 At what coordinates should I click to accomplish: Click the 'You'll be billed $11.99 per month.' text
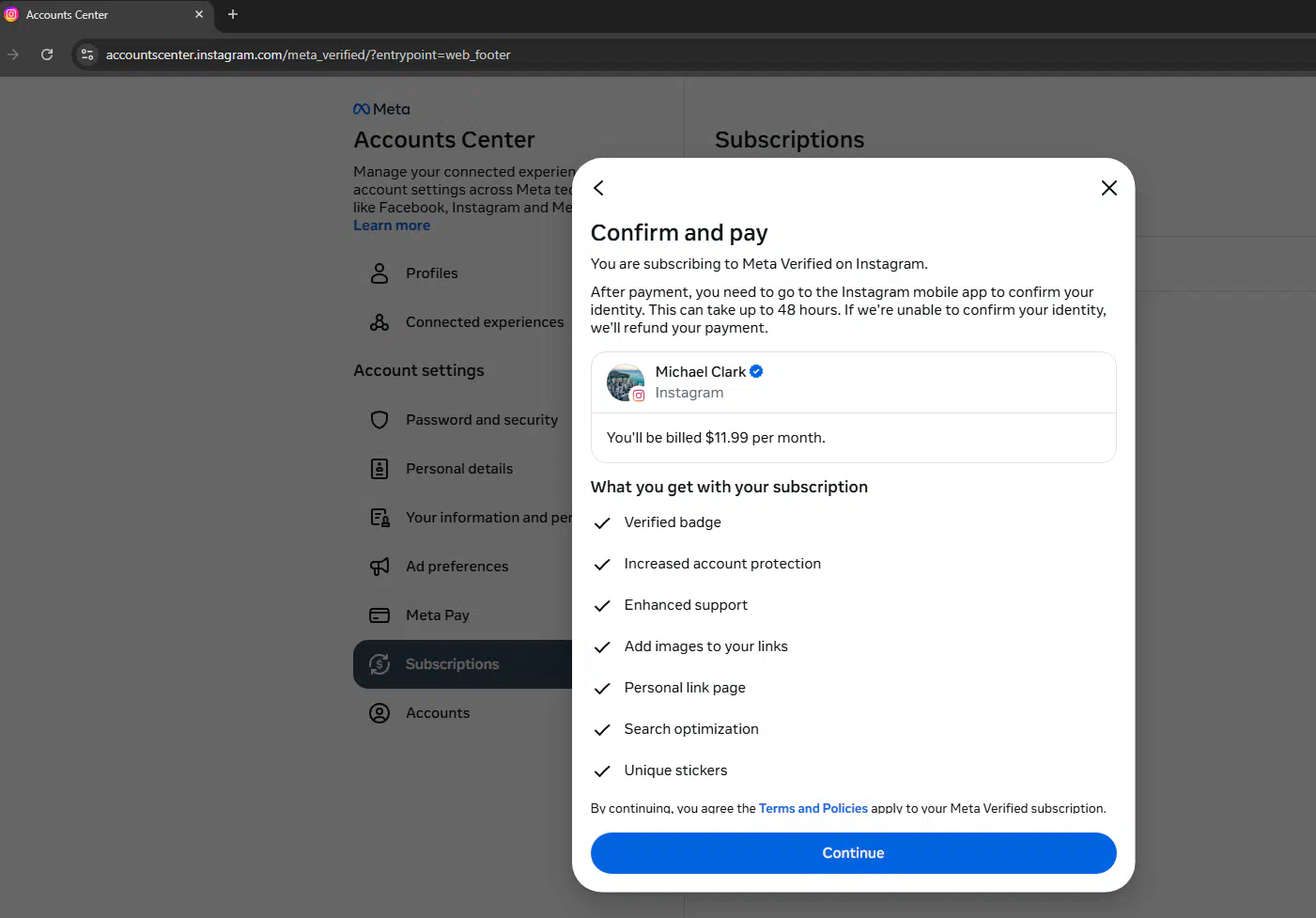pyautogui.click(x=716, y=438)
